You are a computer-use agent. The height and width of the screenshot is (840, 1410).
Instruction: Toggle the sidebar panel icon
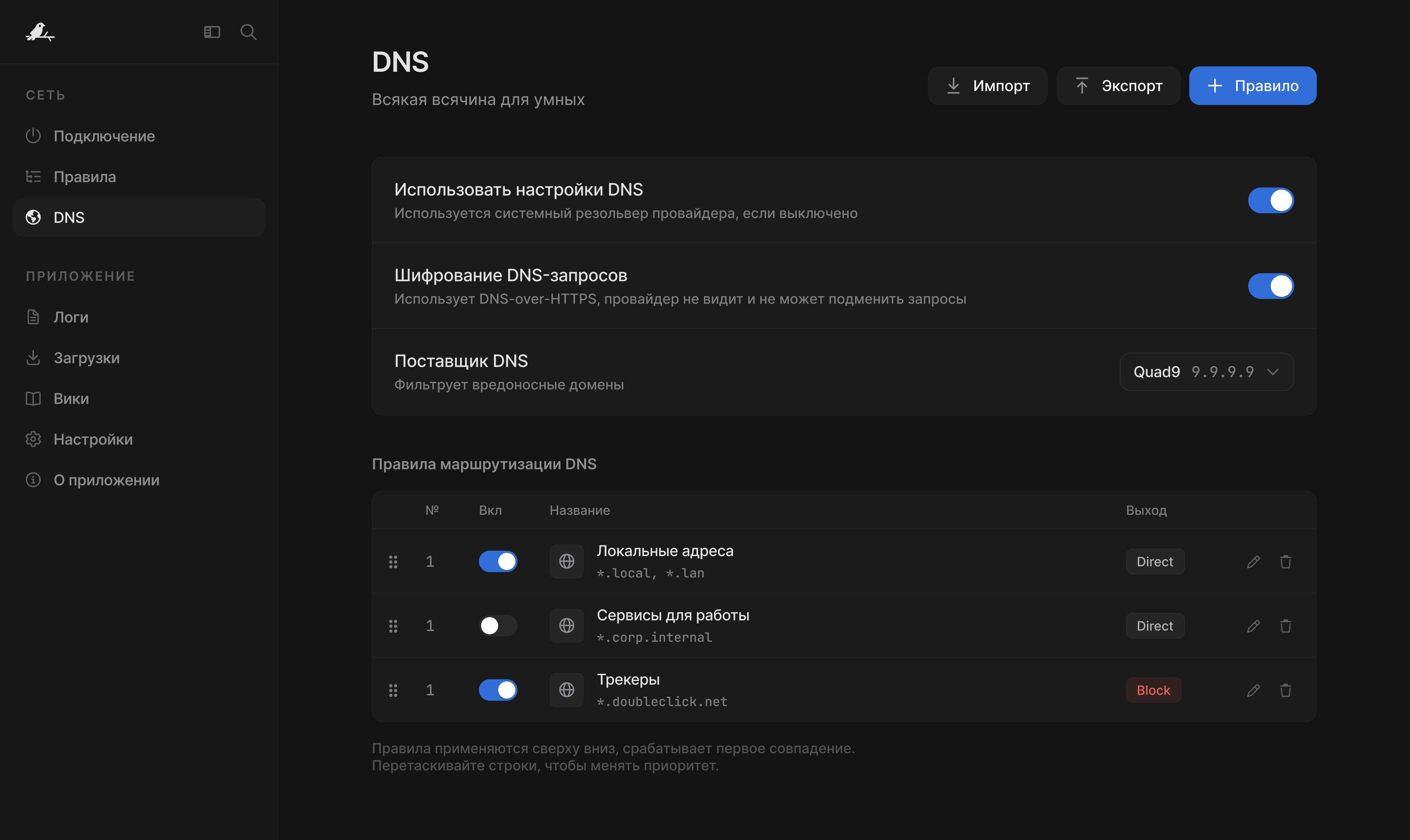point(212,32)
